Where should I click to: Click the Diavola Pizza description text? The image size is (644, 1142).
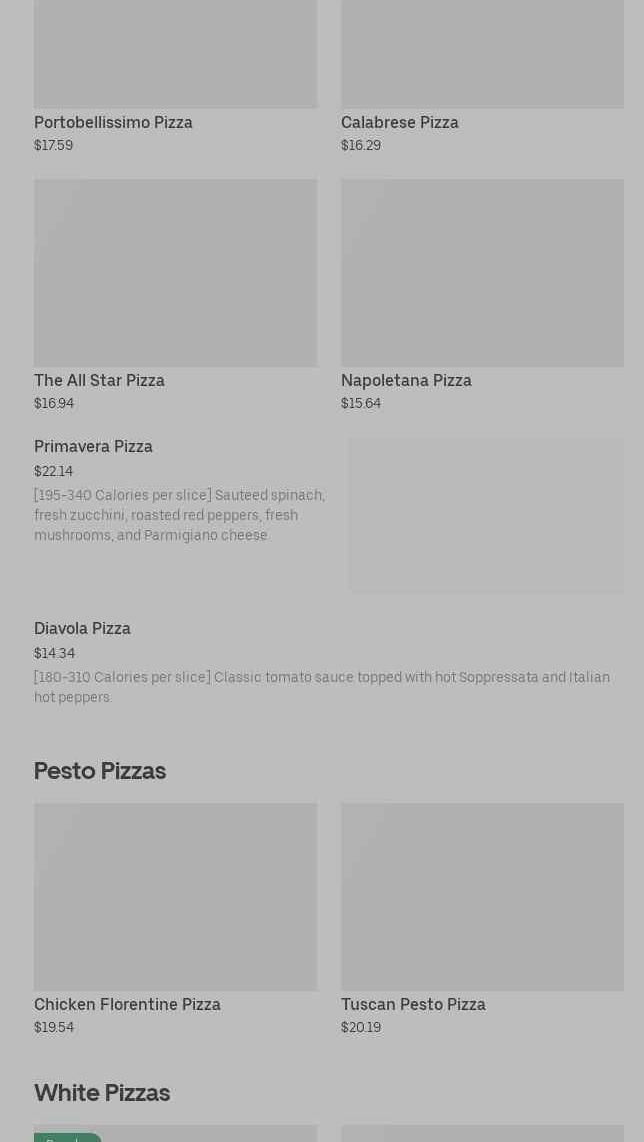[x=321, y=687]
